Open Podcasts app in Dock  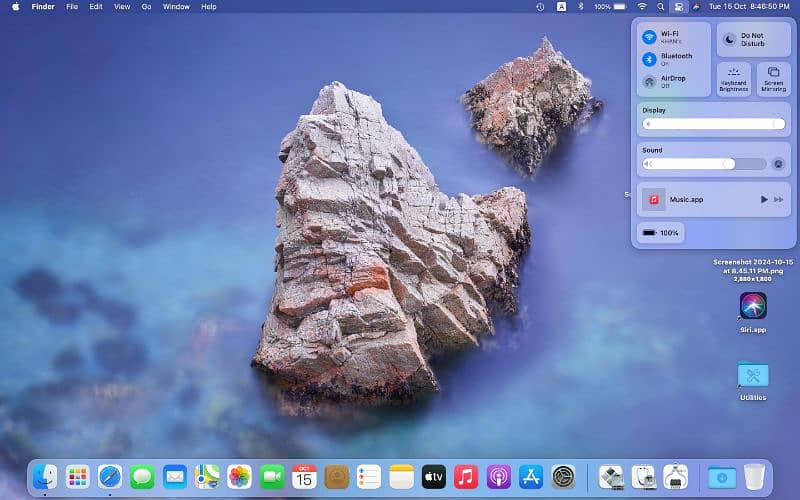(x=498, y=477)
